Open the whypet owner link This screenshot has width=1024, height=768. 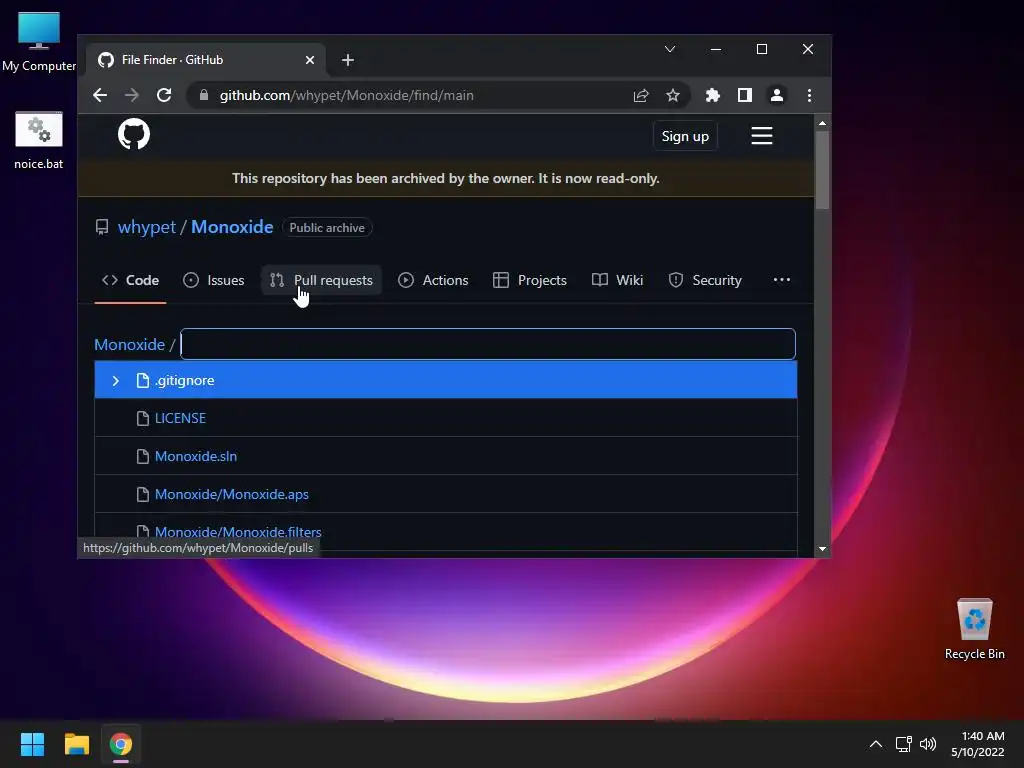point(147,227)
